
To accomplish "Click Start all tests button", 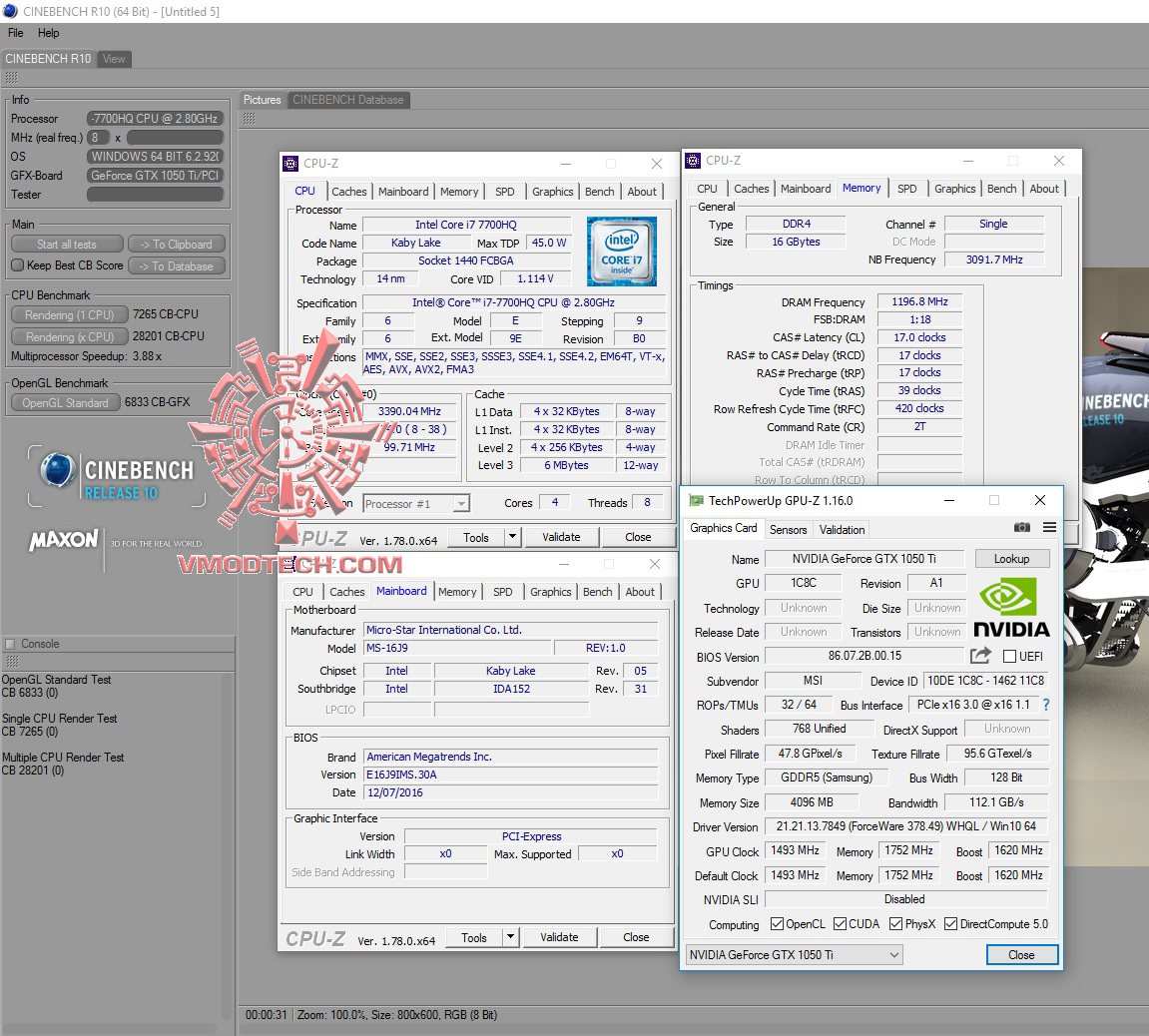I will (67, 244).
